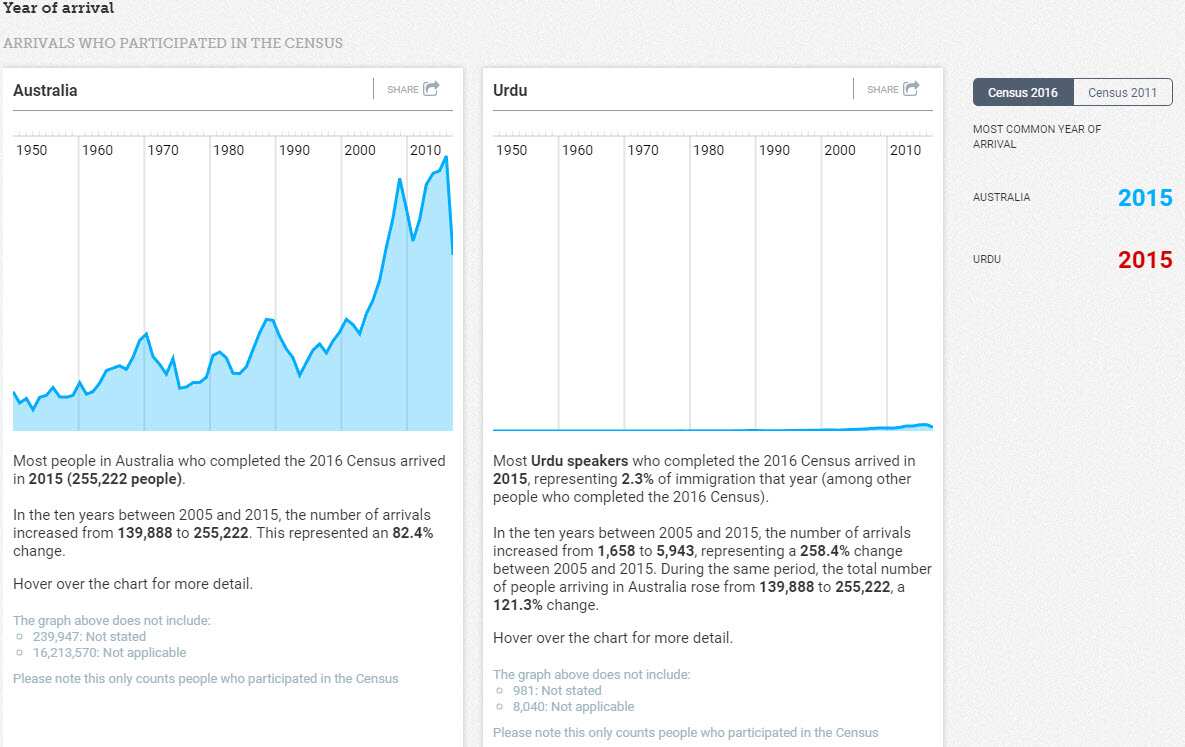Click the SHARE text in the Urdu panel
This screenshot has width=1185, height=747.
click(x=883, y=90)
